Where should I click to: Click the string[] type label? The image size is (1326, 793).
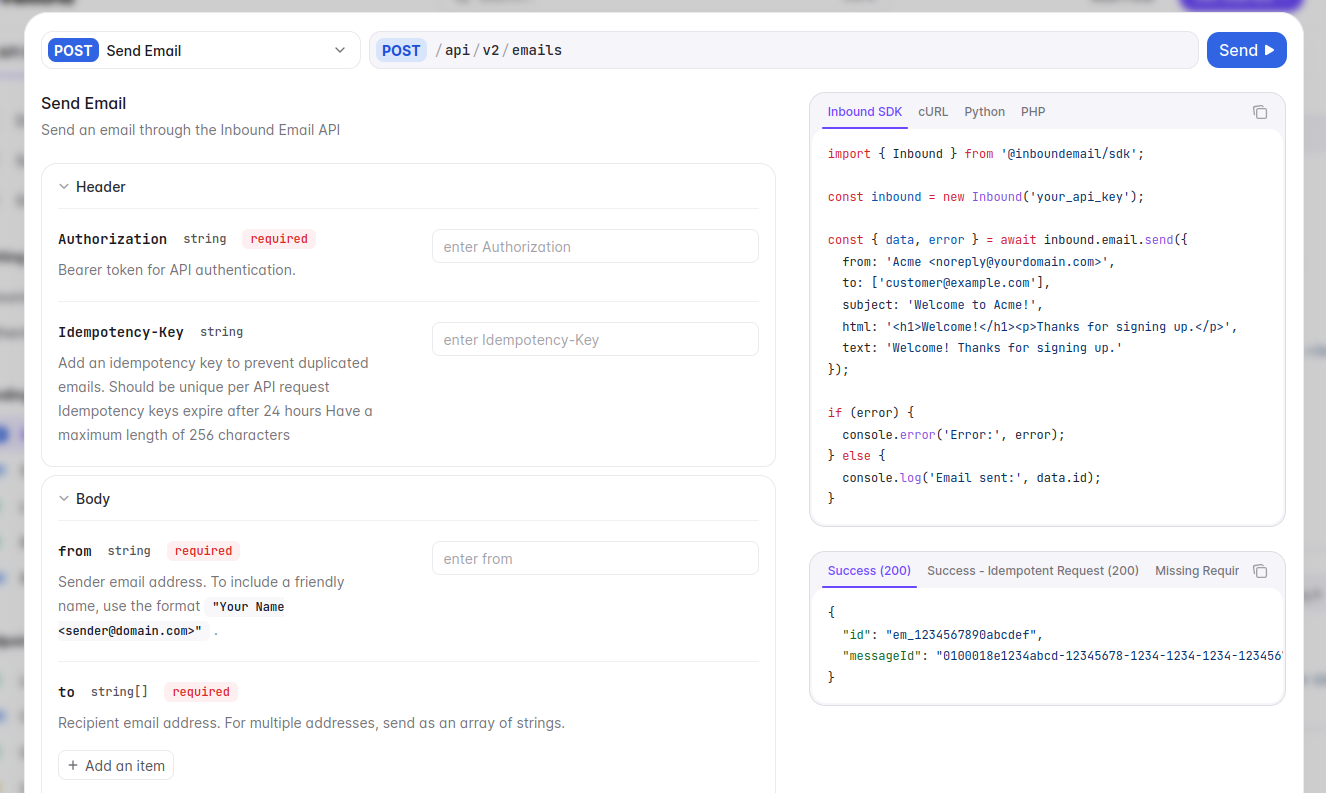(x=119, y=692)
